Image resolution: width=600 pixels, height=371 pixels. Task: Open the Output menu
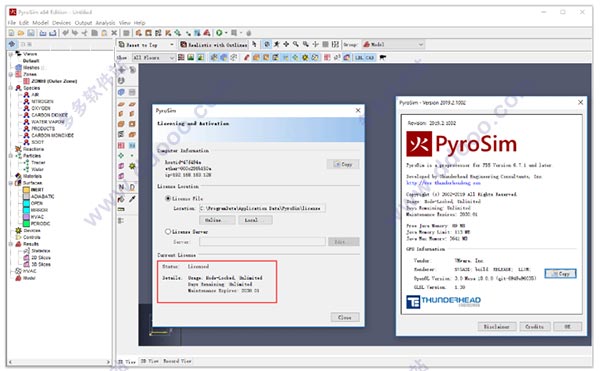coord(83,23)
